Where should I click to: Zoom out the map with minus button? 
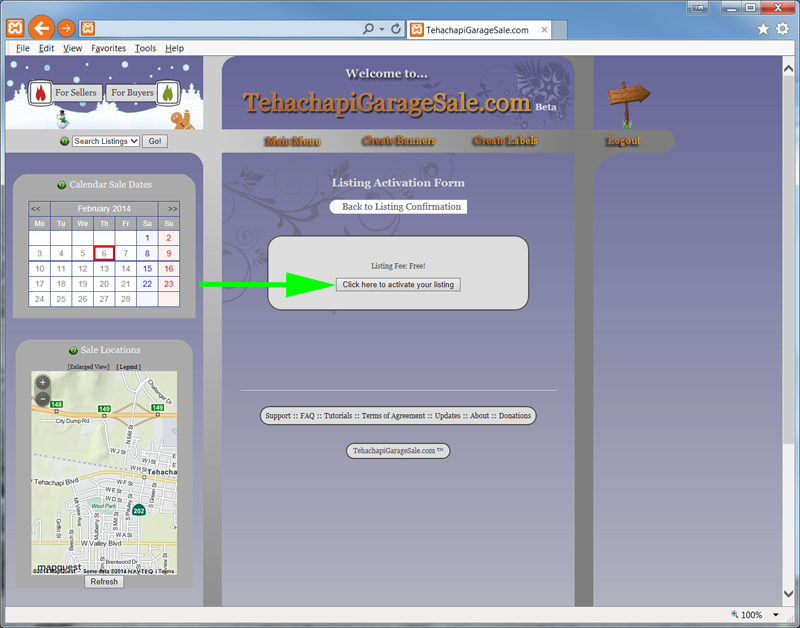[x=43, y=398]
